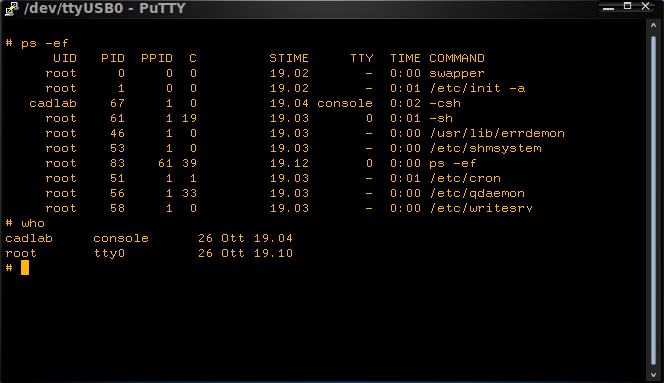Viewport: 664px width, 383px height.
Task: Click the 'cadlab' UID in process list
Action: point(53,103)
